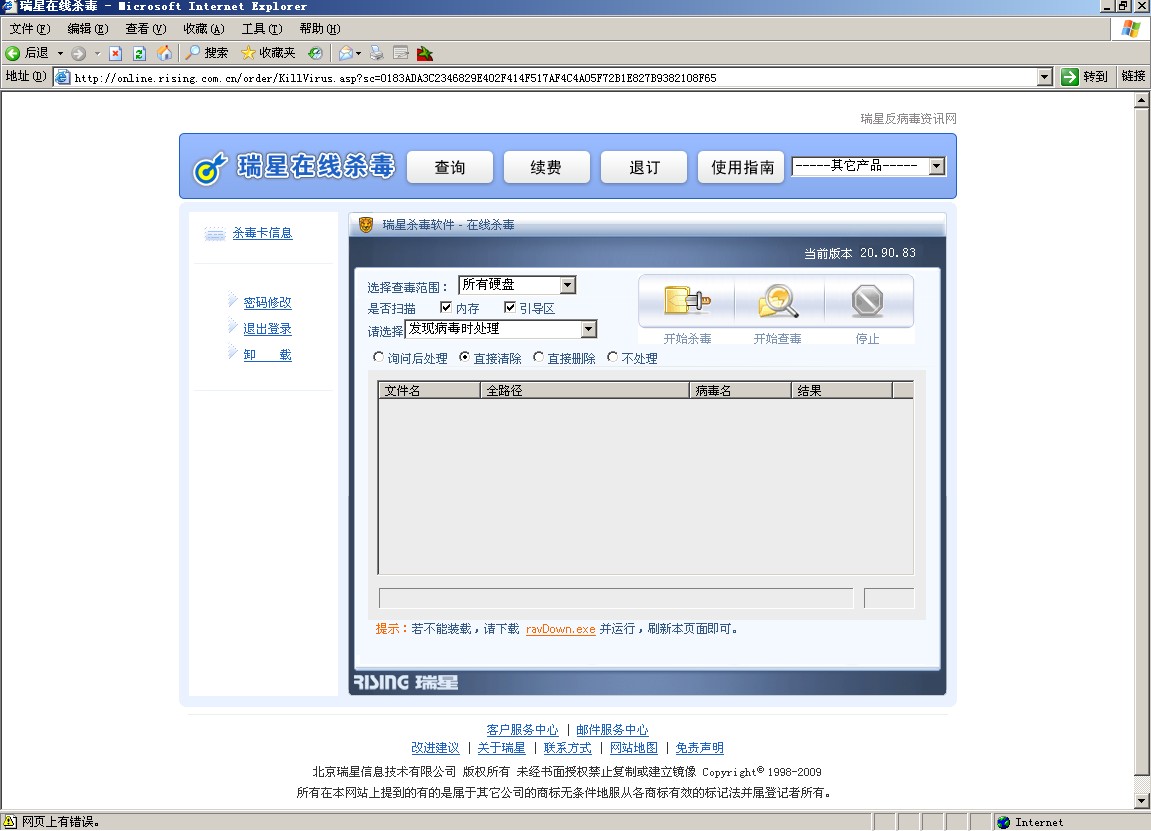
Task: Click the Internet zone globe icon
Action: [1003, 822]
